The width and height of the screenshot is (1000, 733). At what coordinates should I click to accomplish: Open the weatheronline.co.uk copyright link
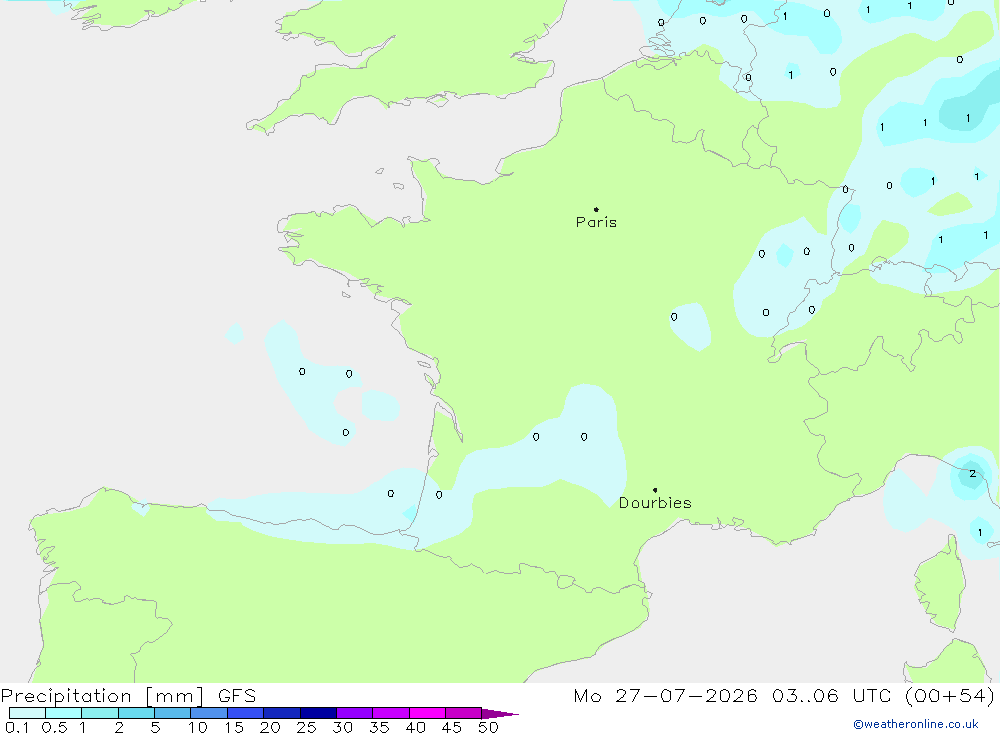click(x=916, y=724)
